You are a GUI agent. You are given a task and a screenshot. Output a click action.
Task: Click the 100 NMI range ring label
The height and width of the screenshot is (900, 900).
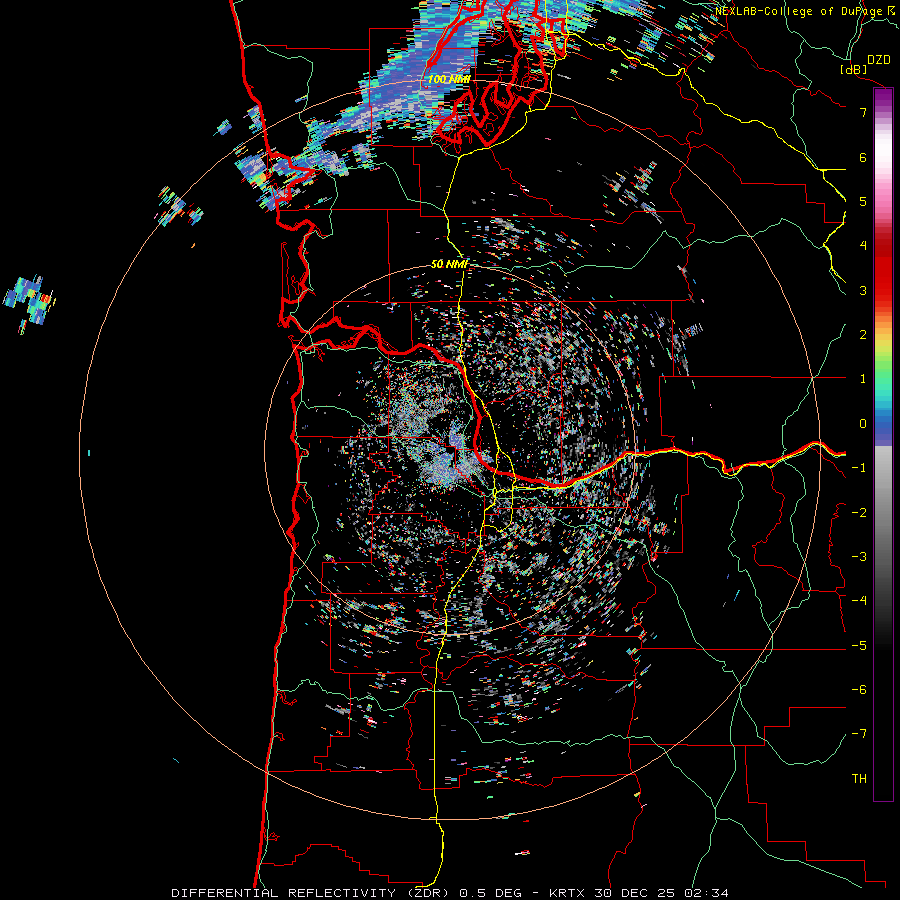tap(449, 79)
